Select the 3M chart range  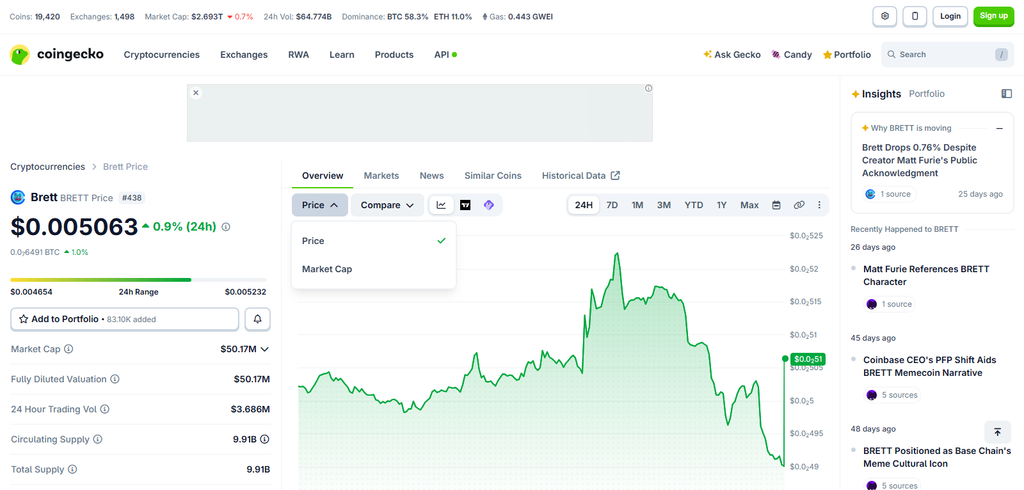coord(664,205)
